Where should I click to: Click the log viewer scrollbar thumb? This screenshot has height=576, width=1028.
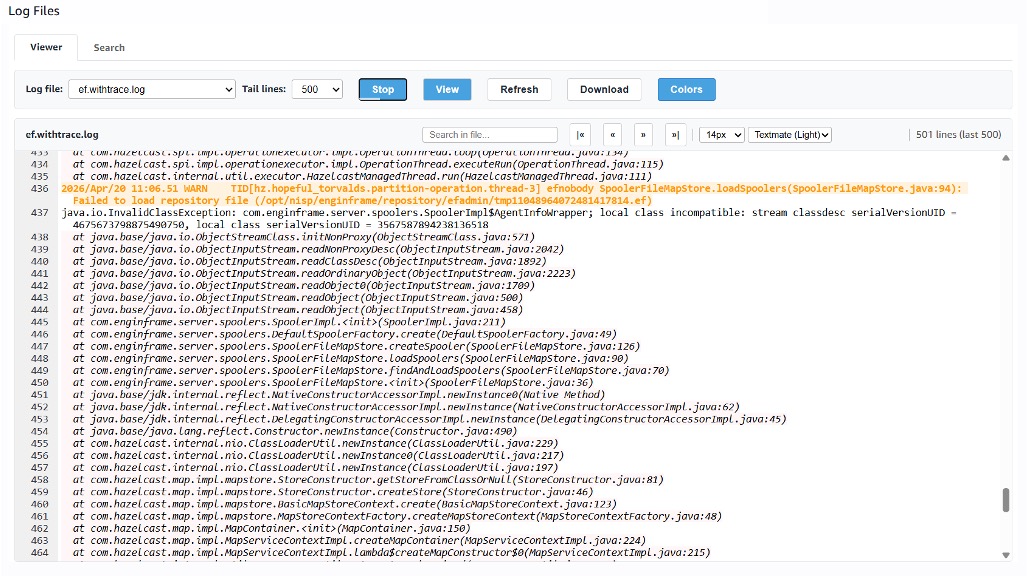point(1006,500)
